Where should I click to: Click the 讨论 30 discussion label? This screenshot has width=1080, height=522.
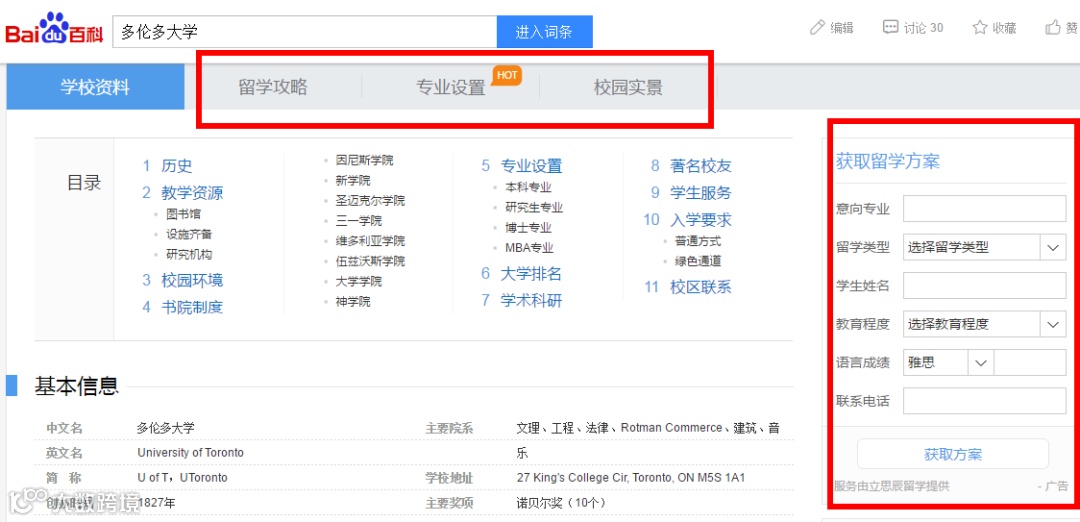pyautogui.click(x=923, y=28)
